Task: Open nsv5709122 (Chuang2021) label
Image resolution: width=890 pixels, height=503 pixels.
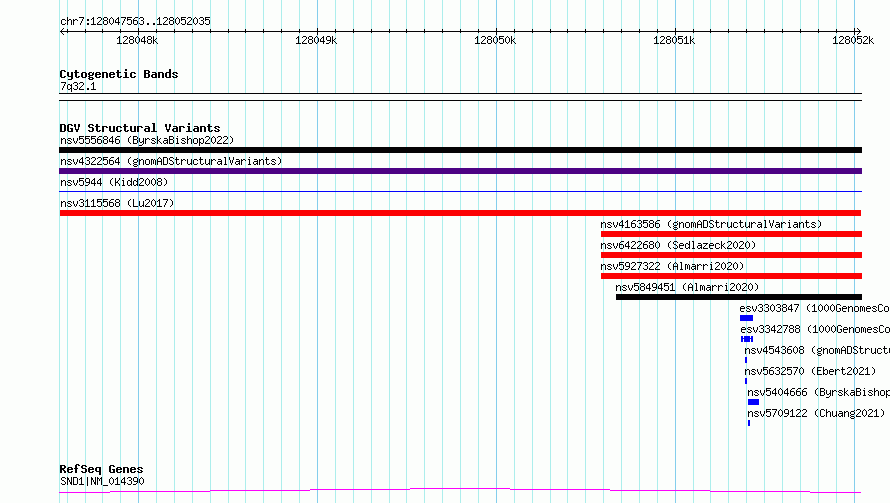Action: (x=816, y=413)
